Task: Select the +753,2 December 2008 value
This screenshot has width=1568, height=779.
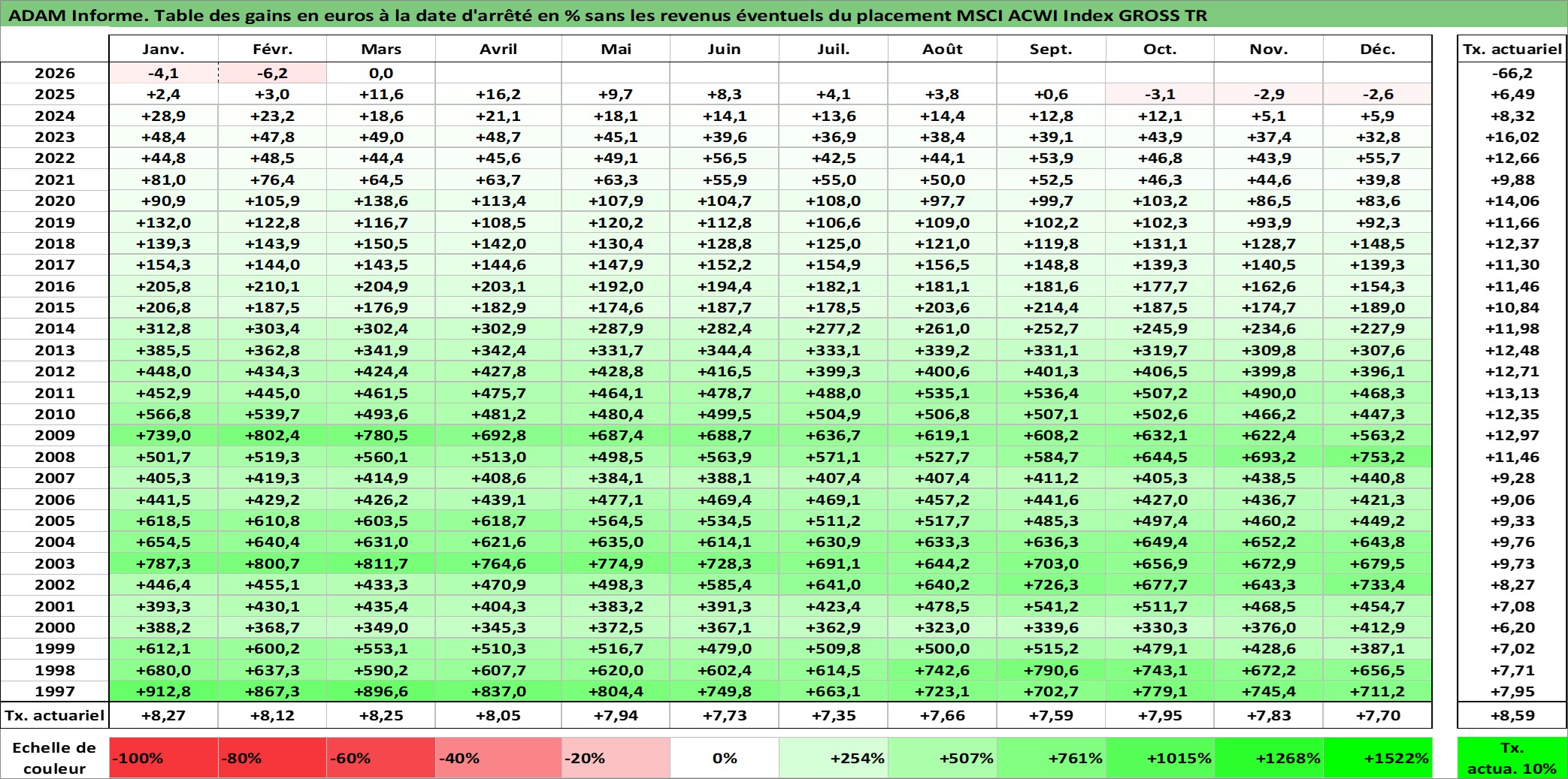Action: pos(1378,457)
